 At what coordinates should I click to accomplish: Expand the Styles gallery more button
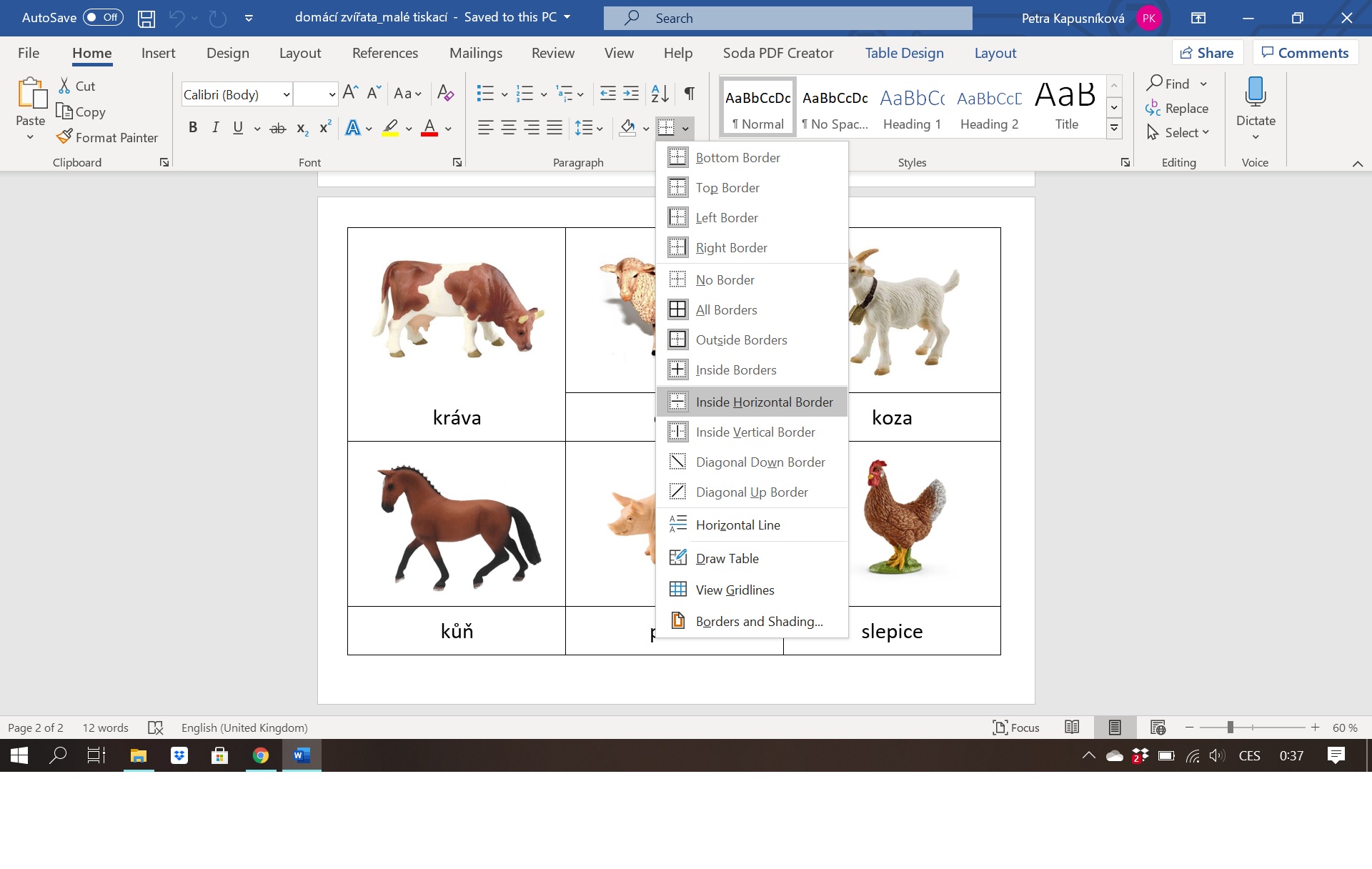click(1114, 129)
